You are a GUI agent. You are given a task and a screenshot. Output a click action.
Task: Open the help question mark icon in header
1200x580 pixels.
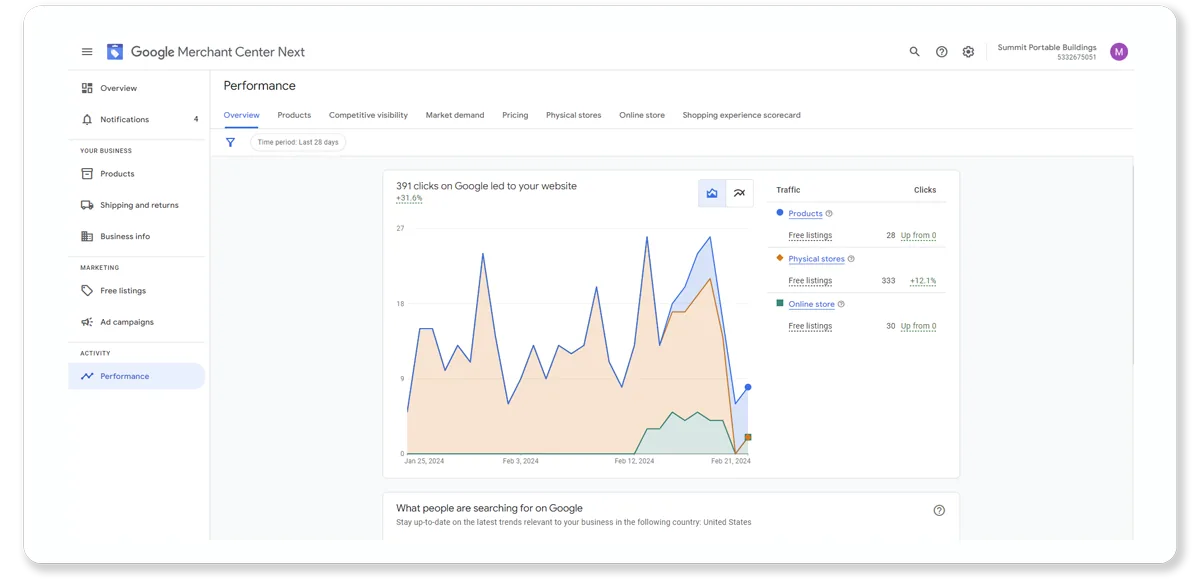tap(941, 52)
